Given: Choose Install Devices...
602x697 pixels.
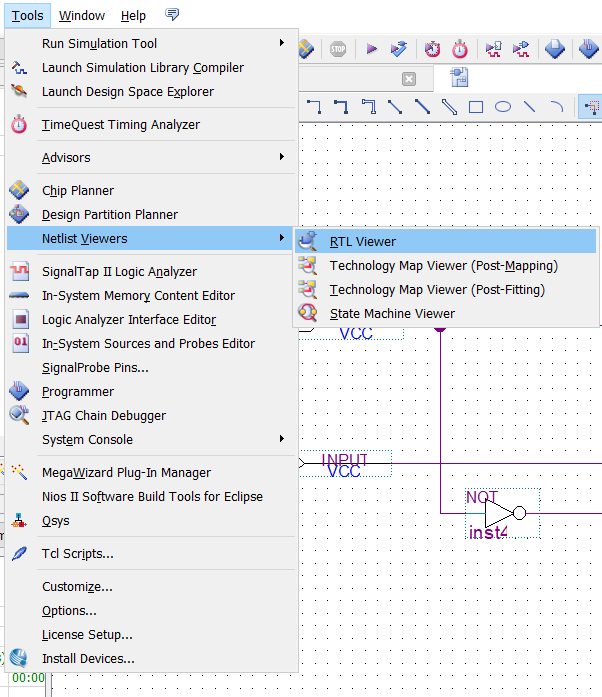Looking at the screenshot, I should [x=153, y=659].
